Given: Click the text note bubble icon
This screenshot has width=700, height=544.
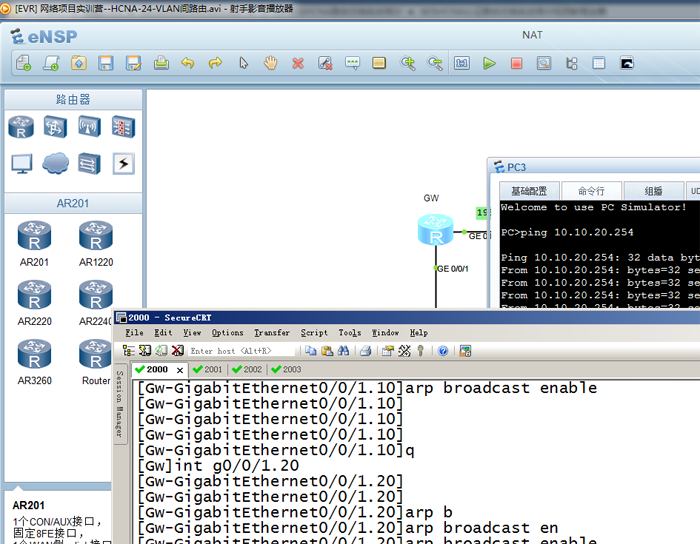Looking at the screenshot, I should click(x=352, y=63).
